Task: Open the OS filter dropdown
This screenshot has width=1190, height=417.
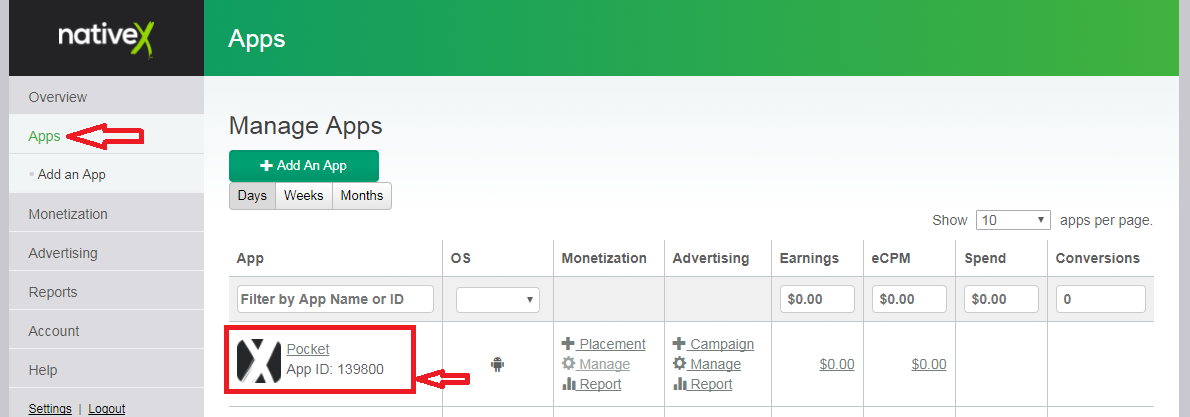Action: (498, 299)
